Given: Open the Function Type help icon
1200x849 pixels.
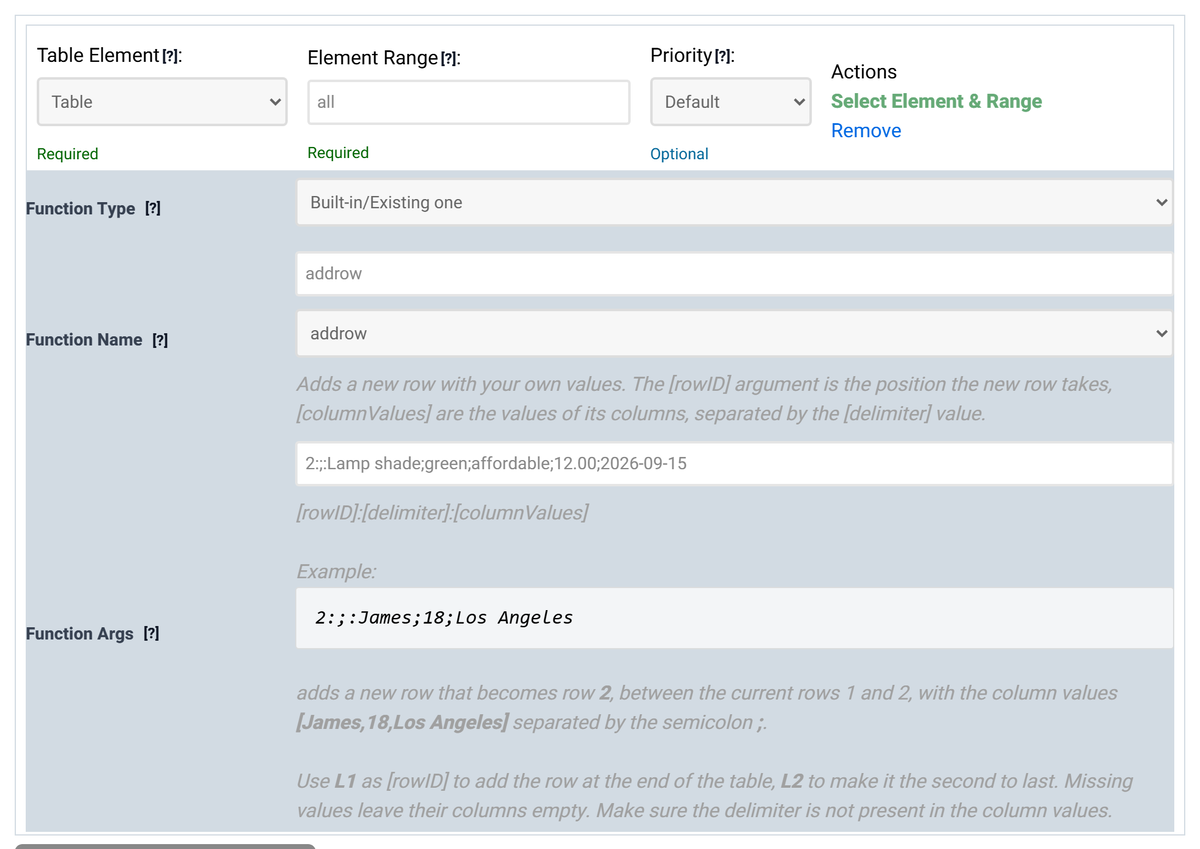Looking at the screenshot, I should coord(153,209).
